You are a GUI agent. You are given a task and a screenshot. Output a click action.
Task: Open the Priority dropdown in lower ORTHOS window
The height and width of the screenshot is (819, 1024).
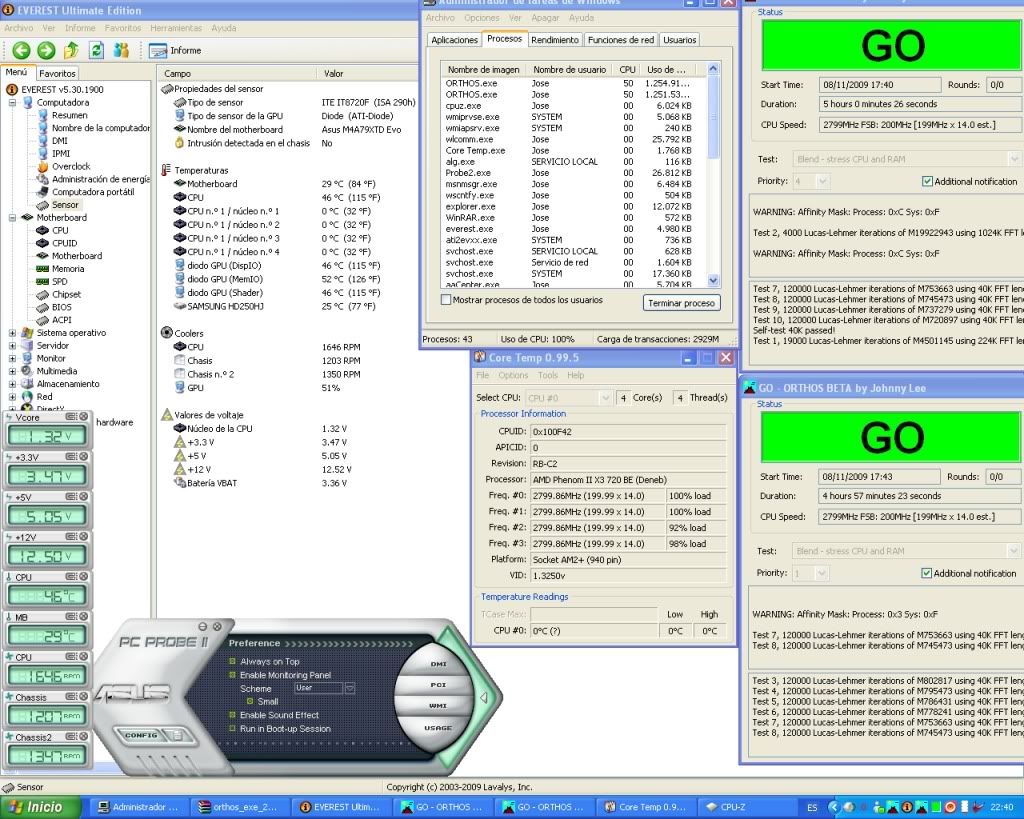pos(822,573)
